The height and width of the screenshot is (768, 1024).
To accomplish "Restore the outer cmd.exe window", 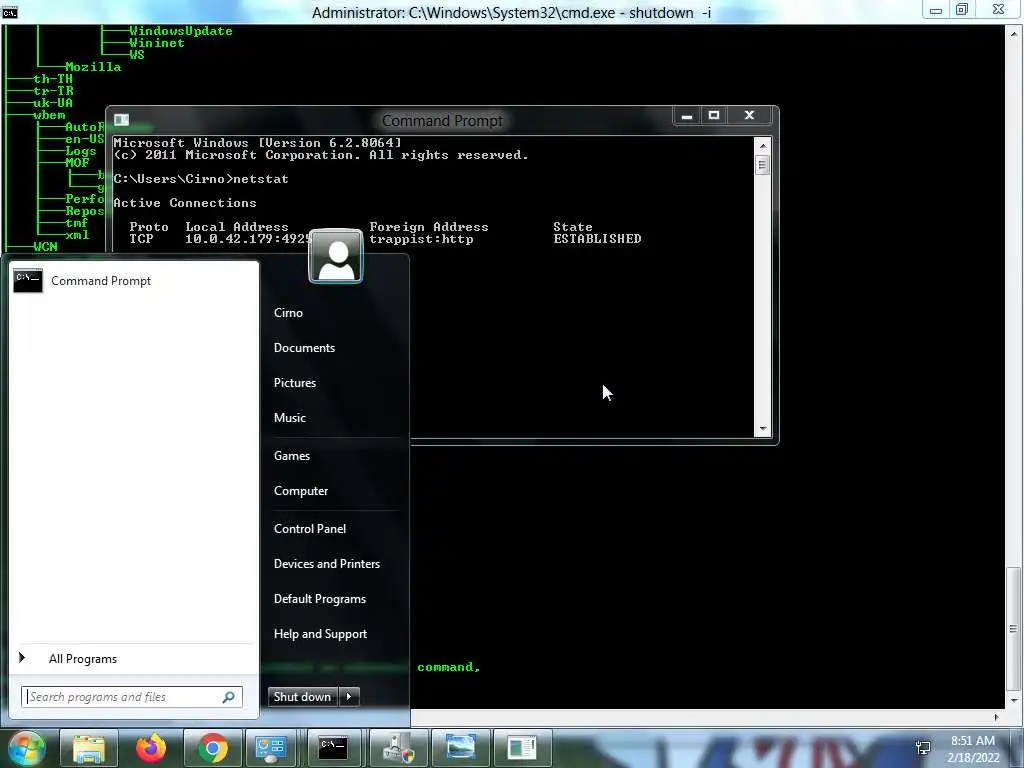I will click(x=961, y=9).
